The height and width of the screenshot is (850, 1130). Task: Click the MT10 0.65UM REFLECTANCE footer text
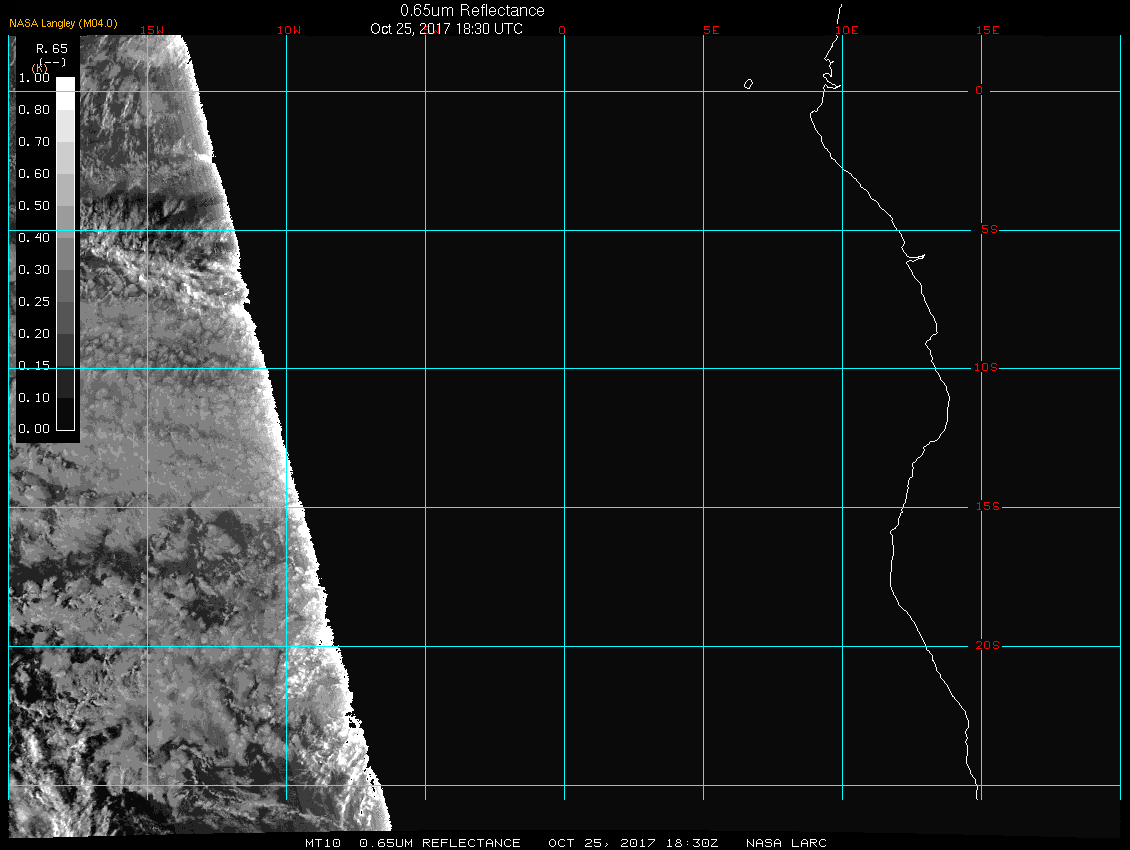[x=413, y=843]
